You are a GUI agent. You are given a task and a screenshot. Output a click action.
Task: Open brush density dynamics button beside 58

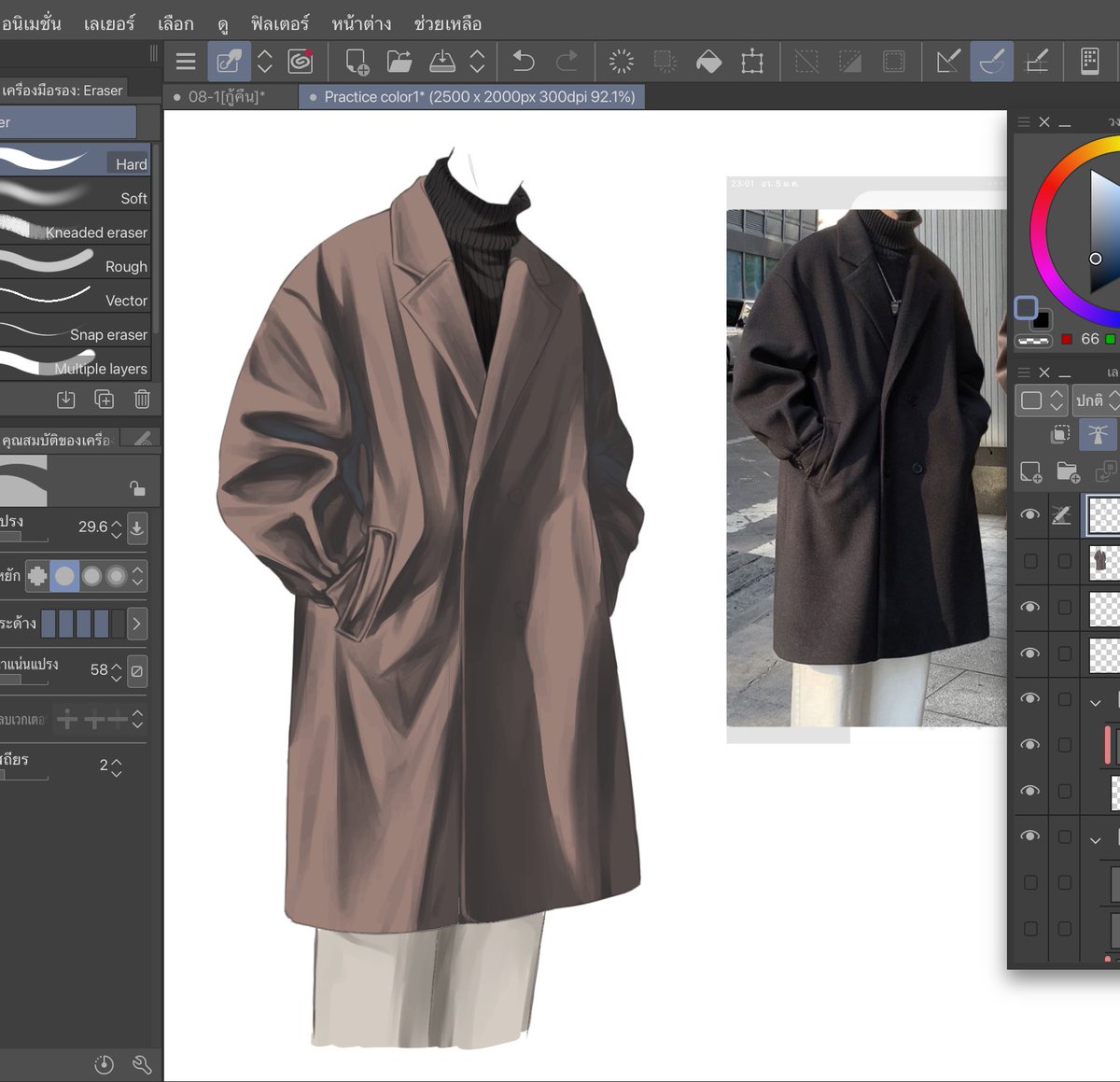137,670
